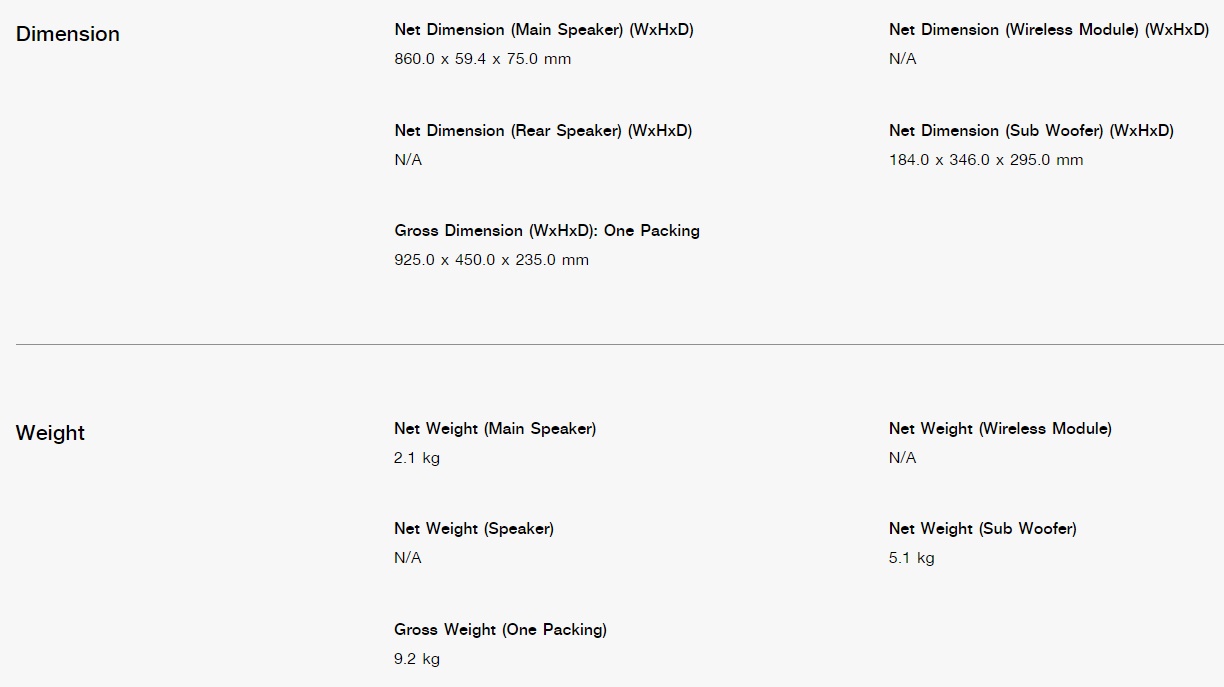1224x687 pixels.
Task: Select the Weight section heading
Action: 51,433
